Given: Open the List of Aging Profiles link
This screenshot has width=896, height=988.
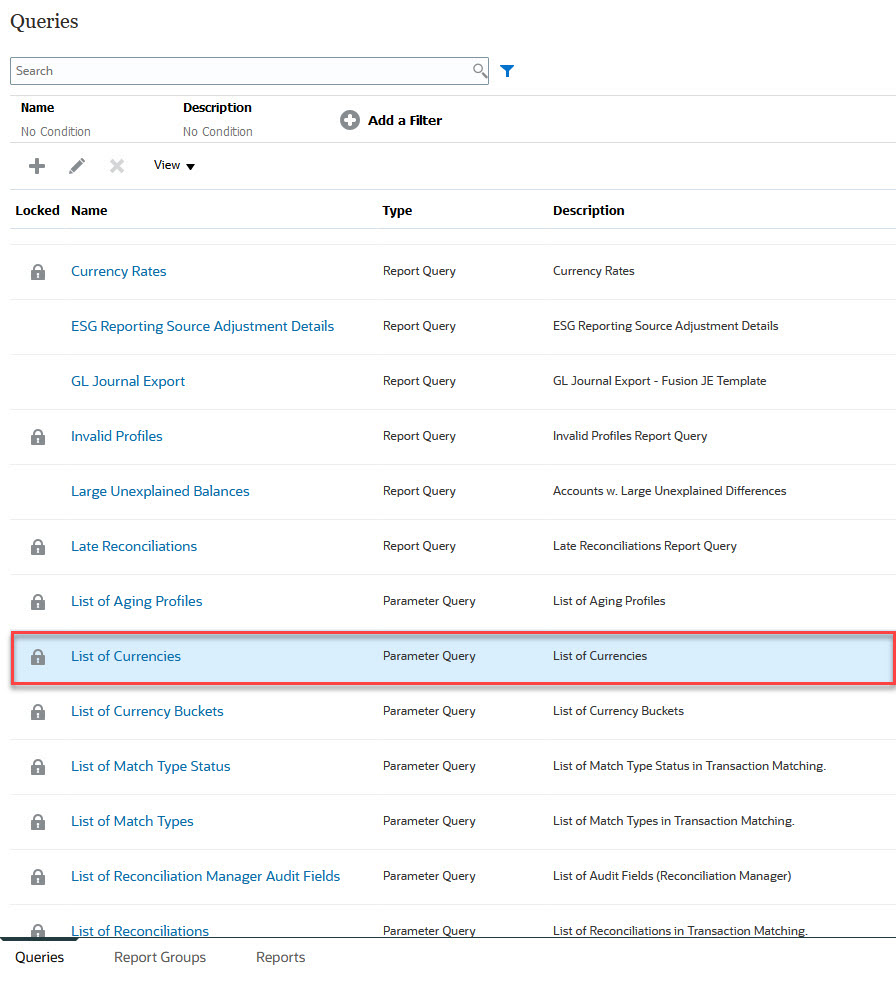Looking at the screenshot, I should pyautogui.click(x=137, y=601).
